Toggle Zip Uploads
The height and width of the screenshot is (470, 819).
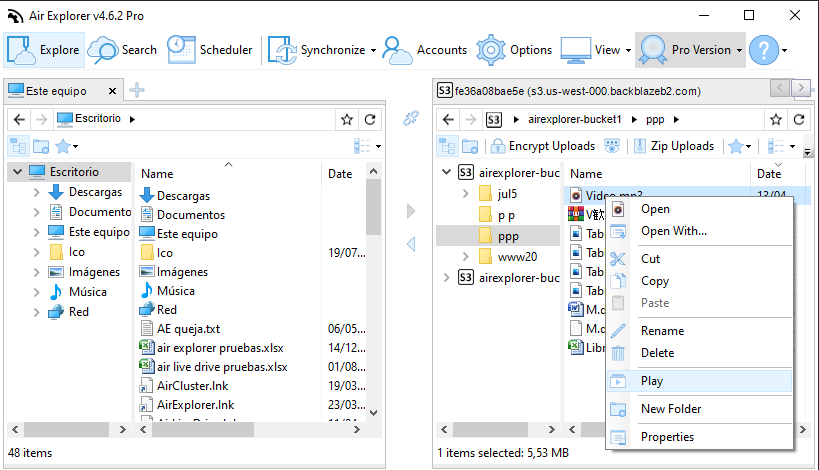click(x=674, y=146)
